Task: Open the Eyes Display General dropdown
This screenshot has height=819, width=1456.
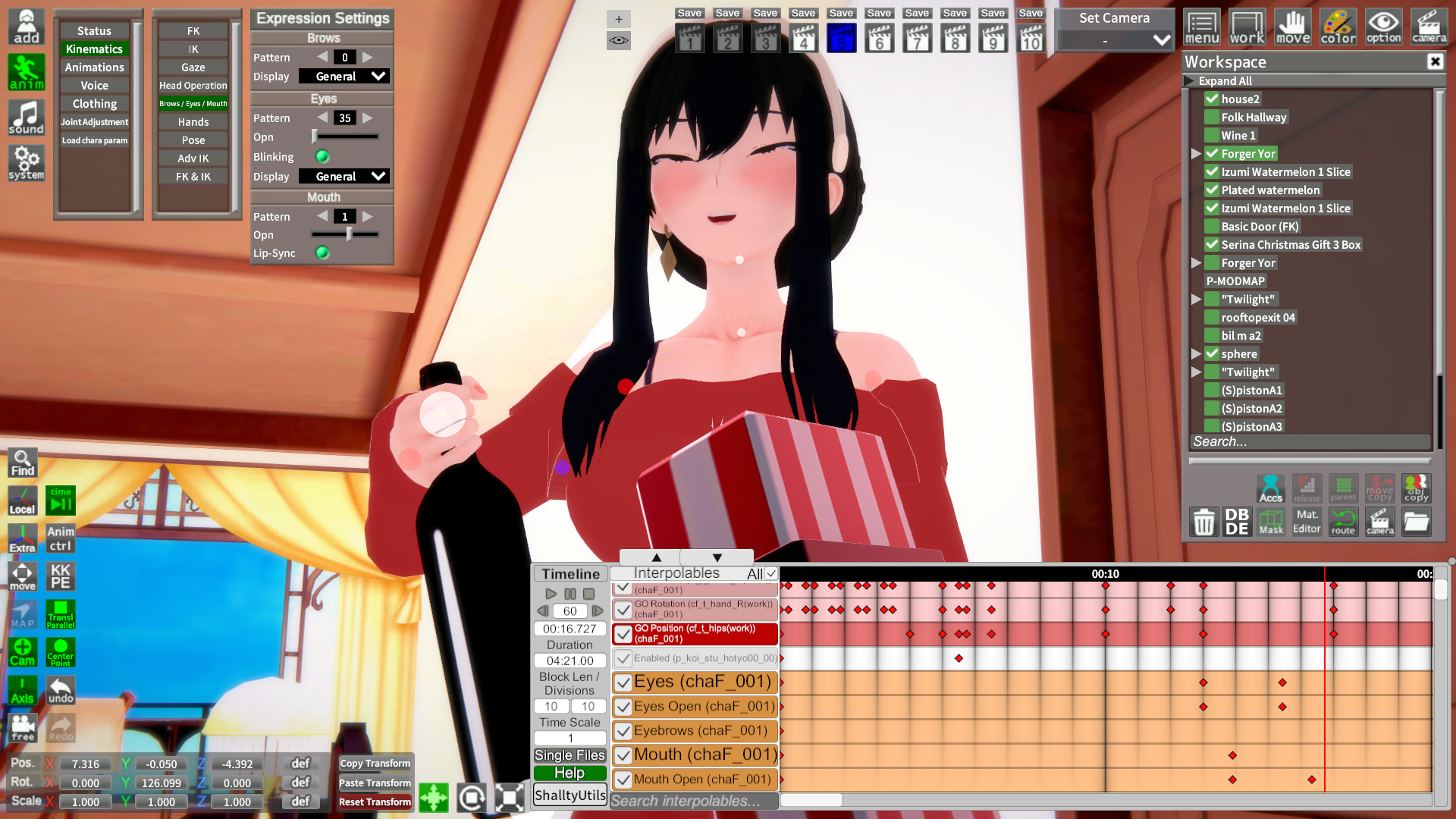Action: coord(344,177)
